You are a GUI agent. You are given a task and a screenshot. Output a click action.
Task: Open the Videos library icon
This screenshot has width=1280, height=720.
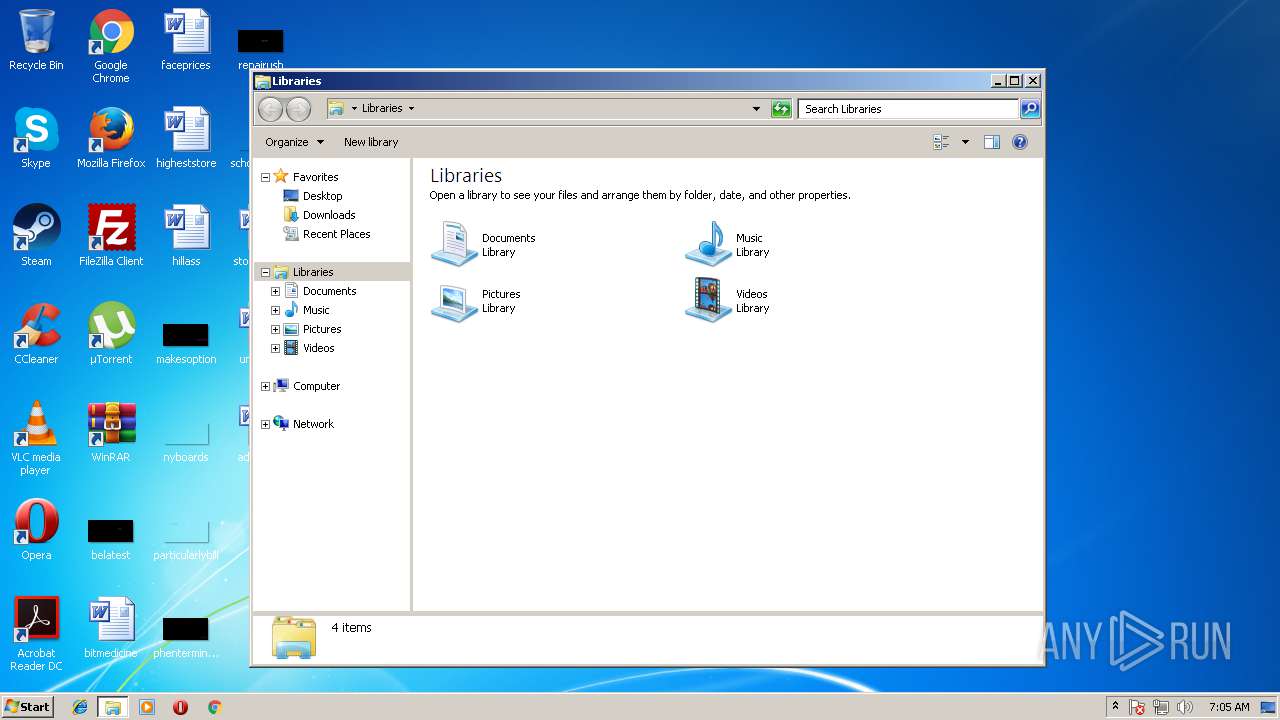(709, 301)
